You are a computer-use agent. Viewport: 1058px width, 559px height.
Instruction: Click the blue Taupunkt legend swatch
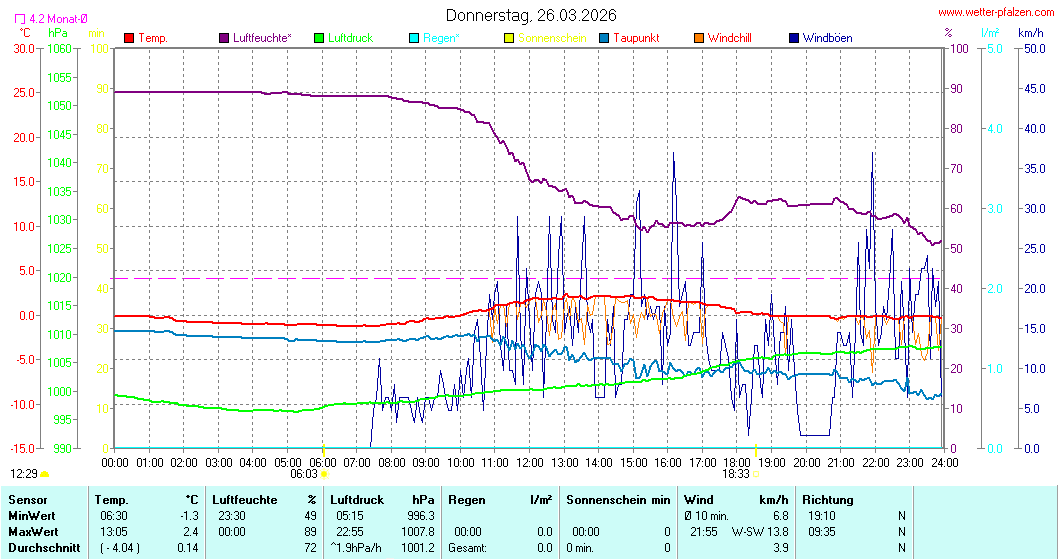click(604, 38)
